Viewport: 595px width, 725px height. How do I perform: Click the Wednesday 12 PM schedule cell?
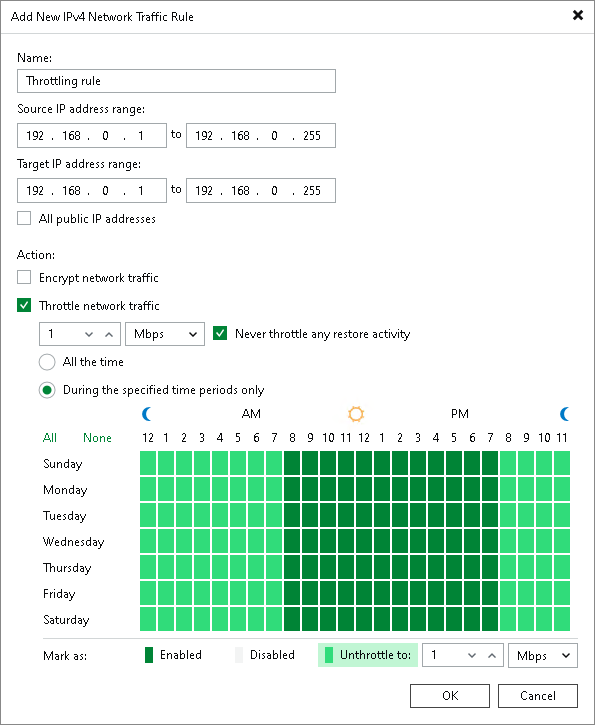(x=364, y=541)
